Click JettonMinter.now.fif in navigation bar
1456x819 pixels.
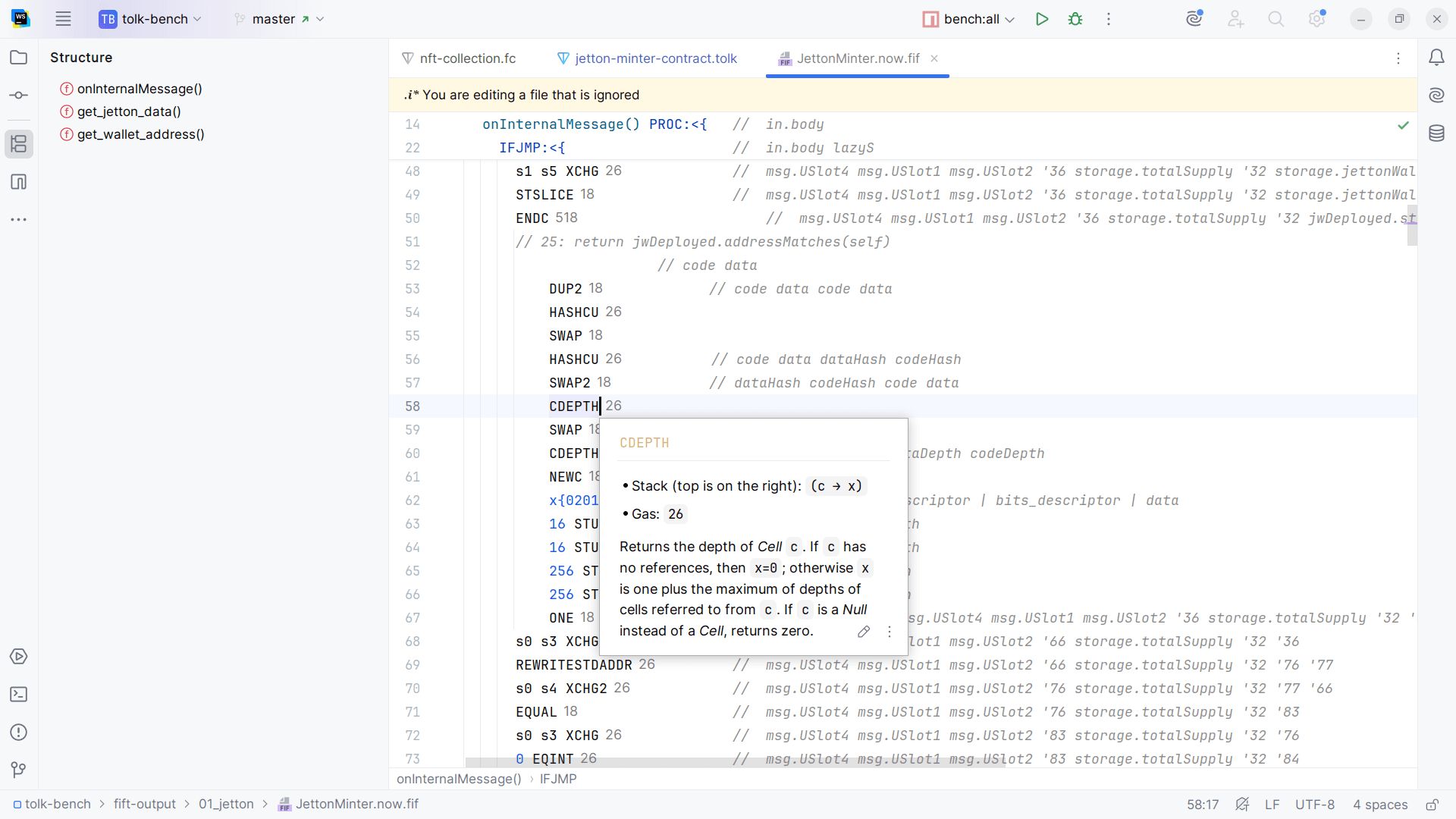click(349, 804)
